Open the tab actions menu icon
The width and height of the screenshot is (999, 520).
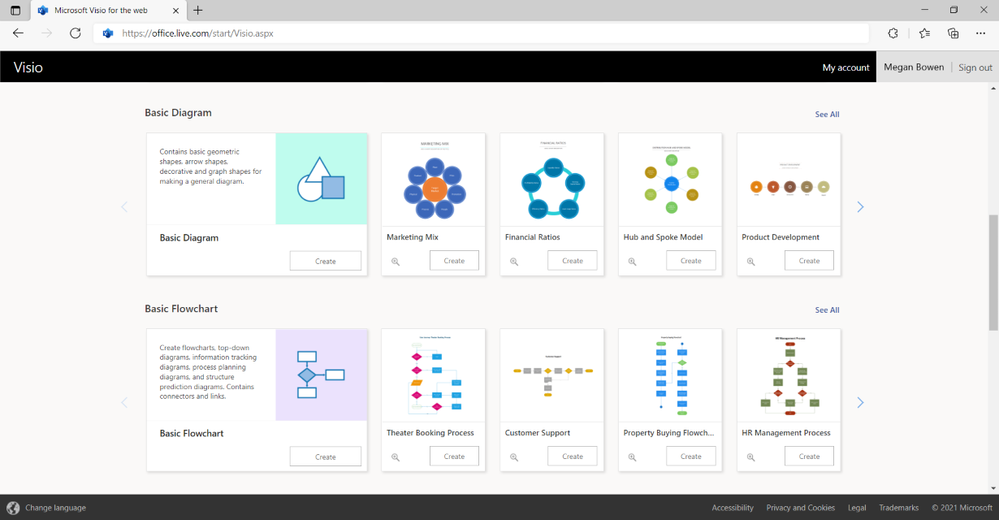pyautogui.click(x=15, y=10)
